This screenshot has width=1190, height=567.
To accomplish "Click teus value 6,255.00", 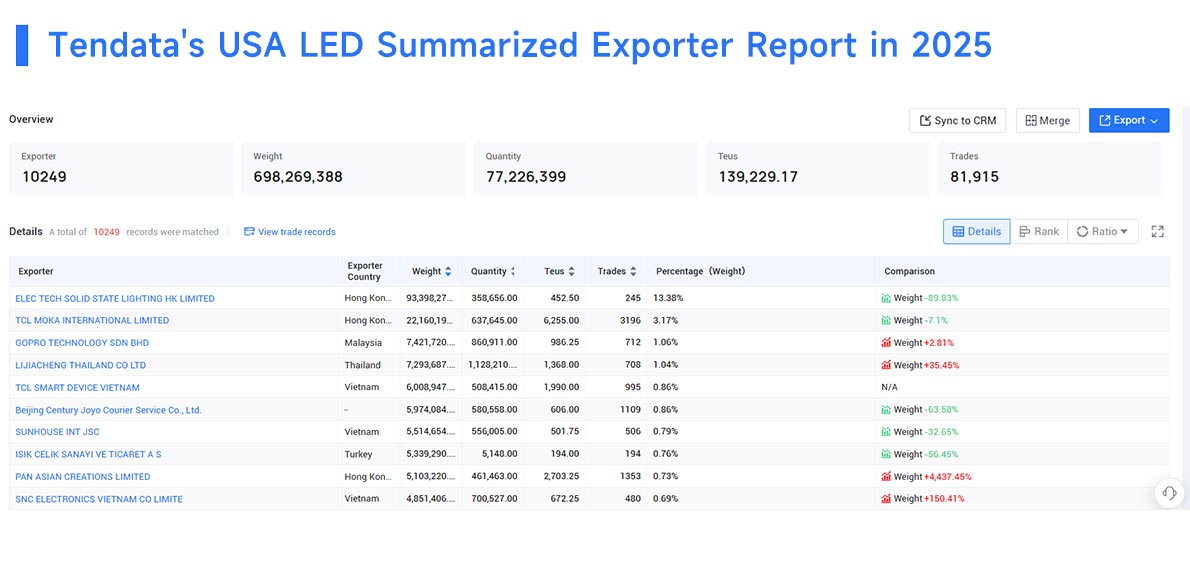I will (561, 320).
